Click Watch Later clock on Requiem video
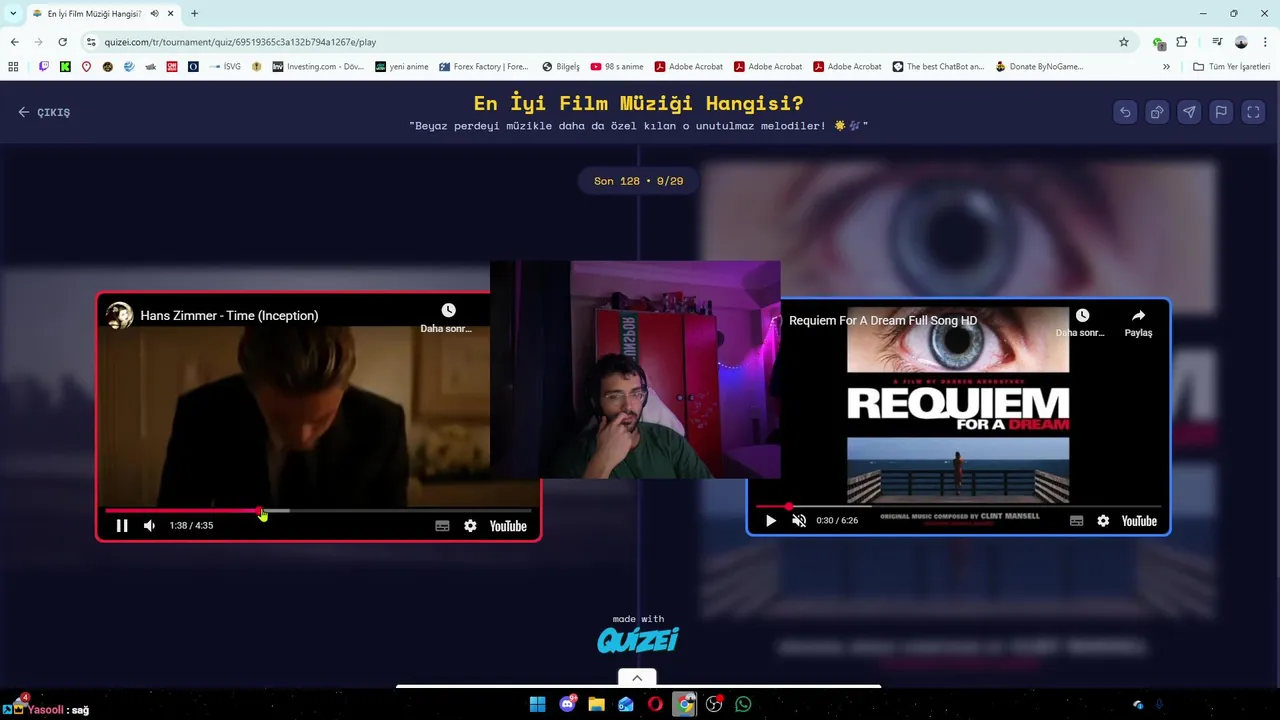 coord(1082,316)
